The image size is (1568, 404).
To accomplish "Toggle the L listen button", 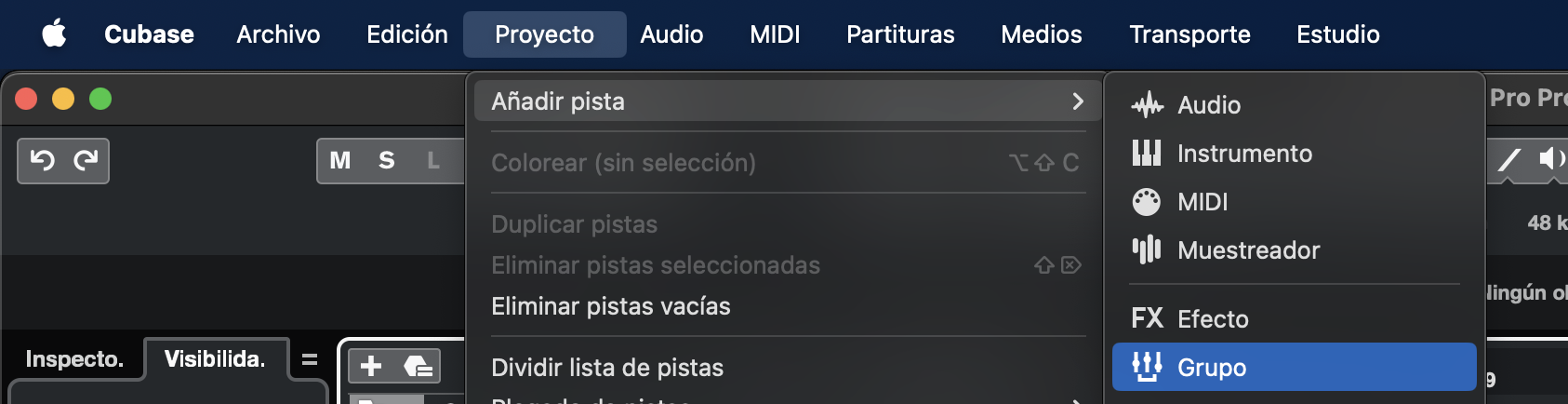I will pyautogui.click(x=433, y=161).
